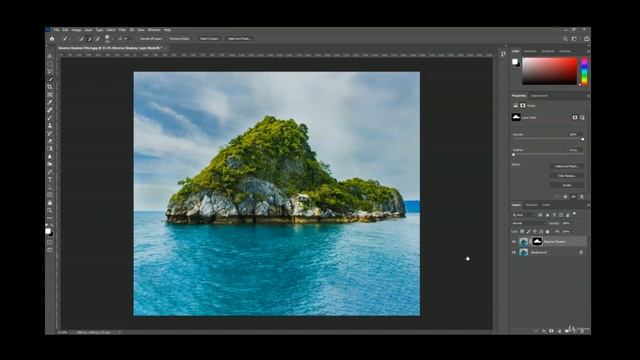Select the Lasso tool

pos(51,71)
